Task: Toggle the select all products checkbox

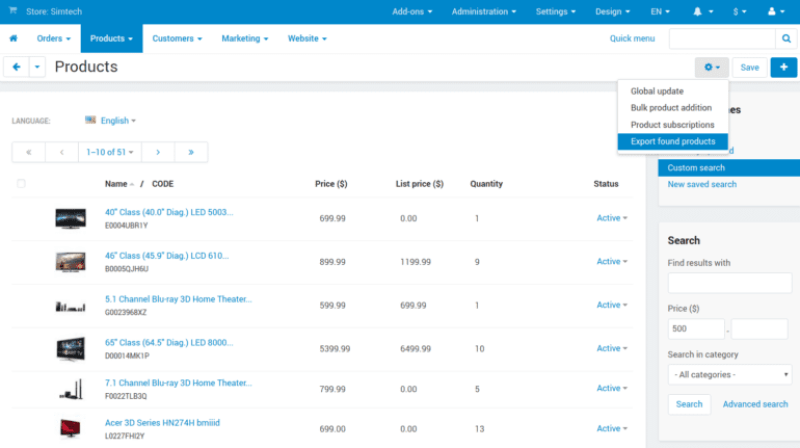Action: 21,184
